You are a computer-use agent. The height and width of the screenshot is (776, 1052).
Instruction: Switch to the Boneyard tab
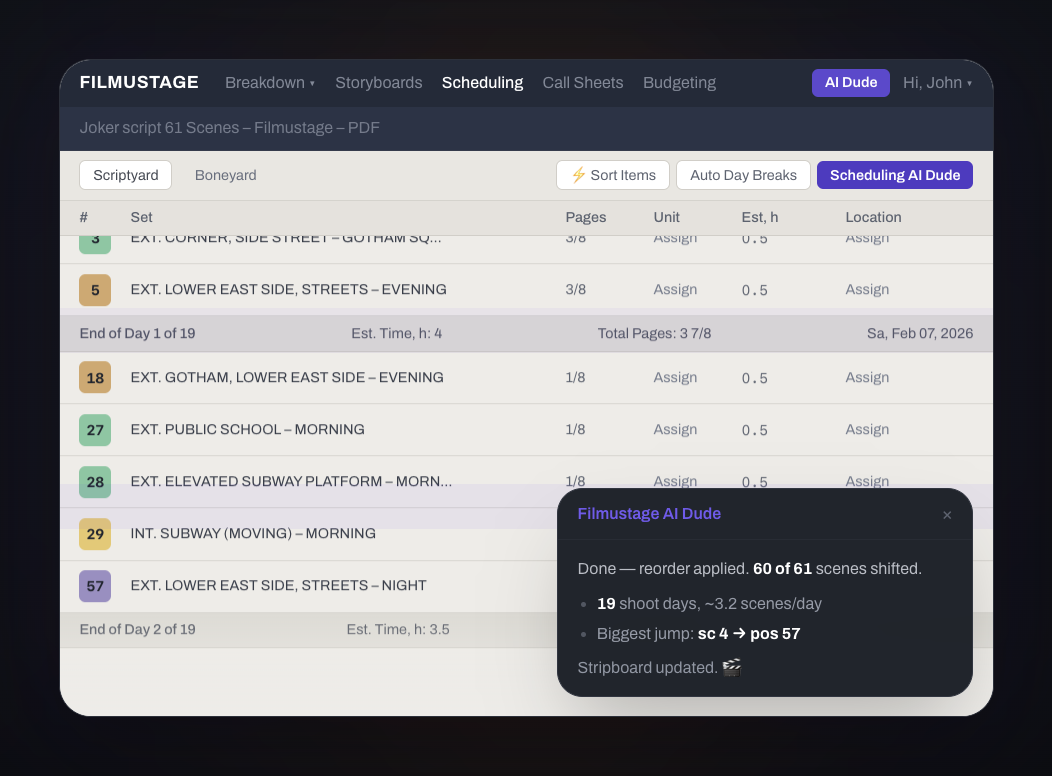225,175
